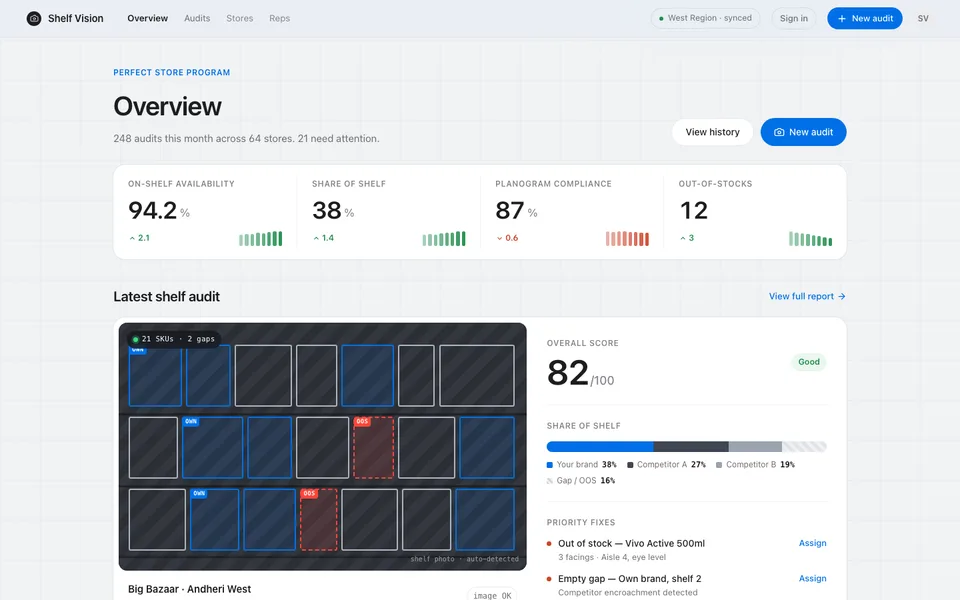
Task: Click the image OK badge
Action: [x=492, y=595]
